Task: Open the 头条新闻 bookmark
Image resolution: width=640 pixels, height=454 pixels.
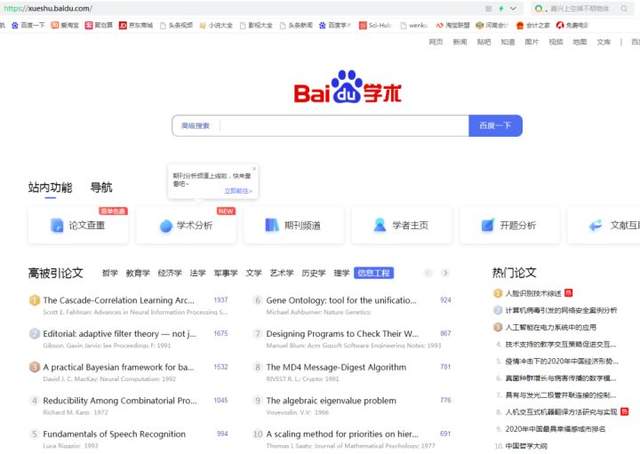Action: coord(296,25)
